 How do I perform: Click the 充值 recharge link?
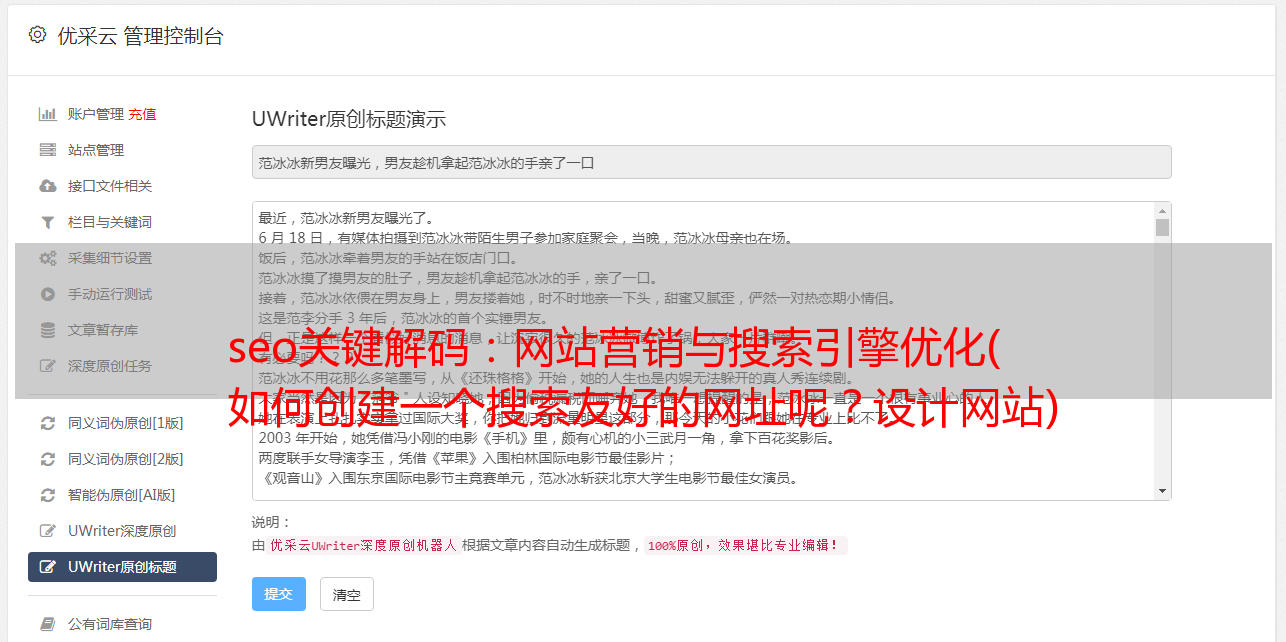[x=142, y=114]
